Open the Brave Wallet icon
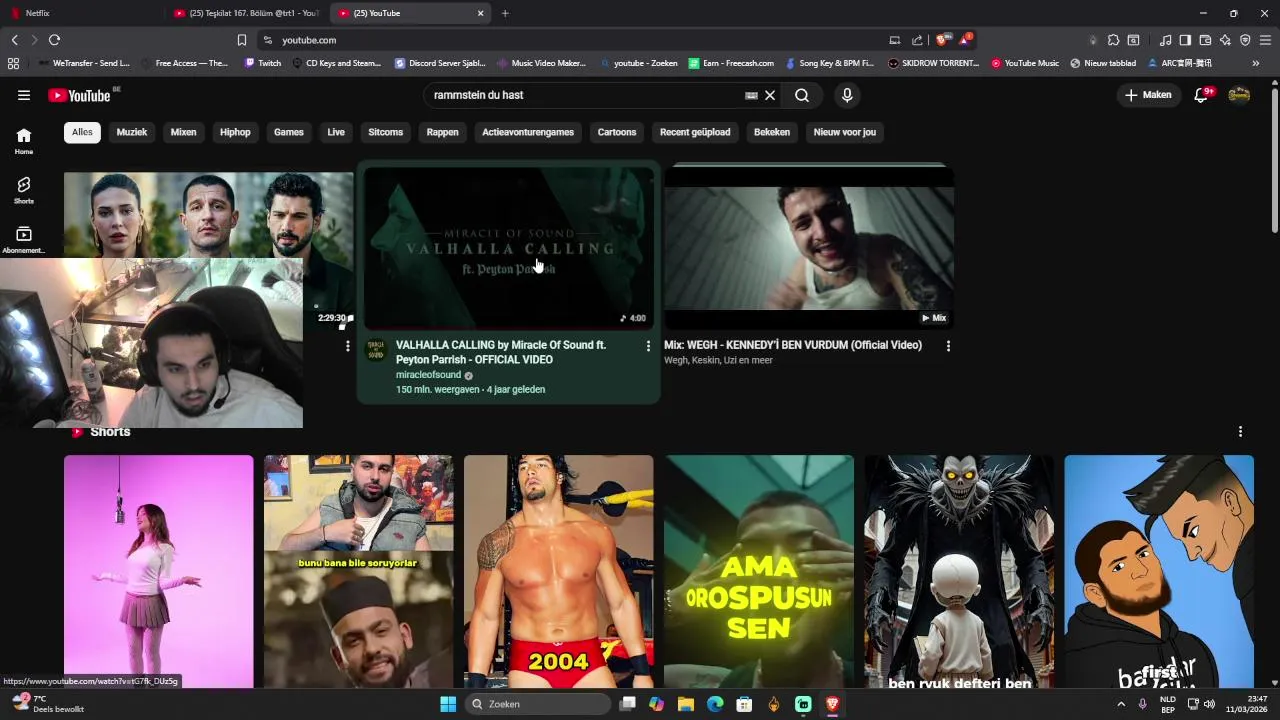Image resolution: width=1280 pixels, height=720 pixels. (1205, 40)
